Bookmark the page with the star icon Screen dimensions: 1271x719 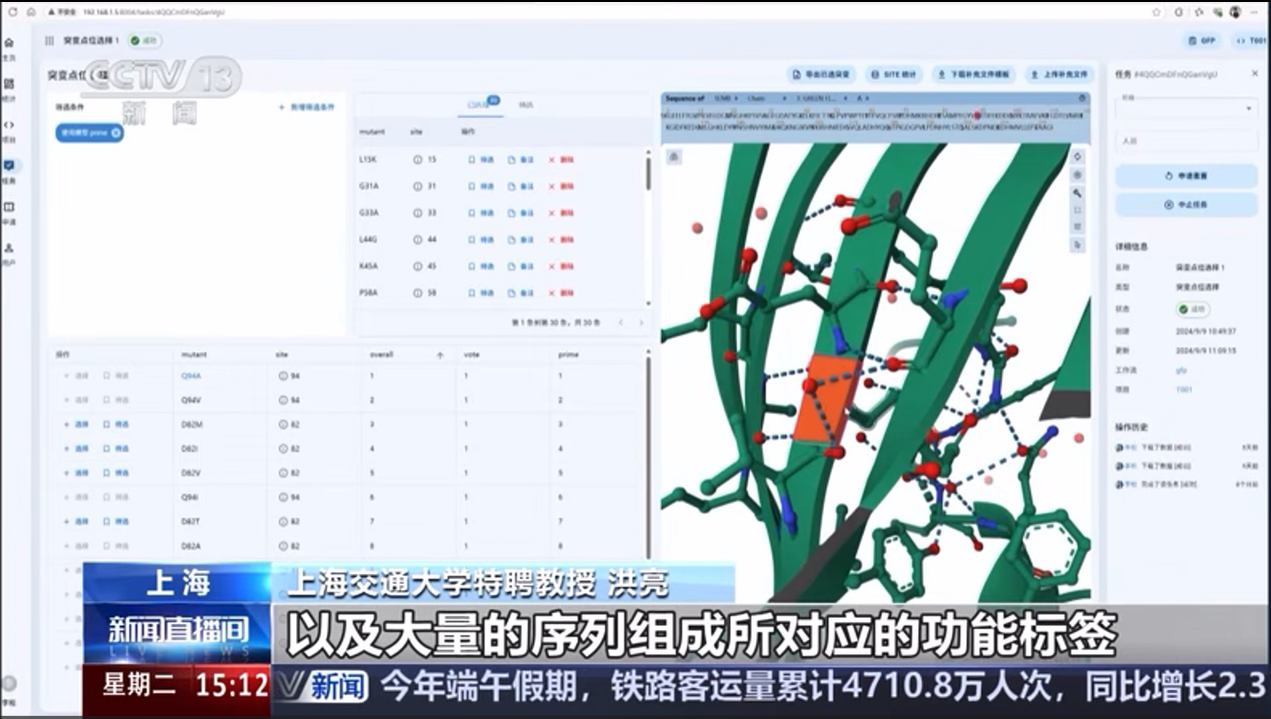1157,11
